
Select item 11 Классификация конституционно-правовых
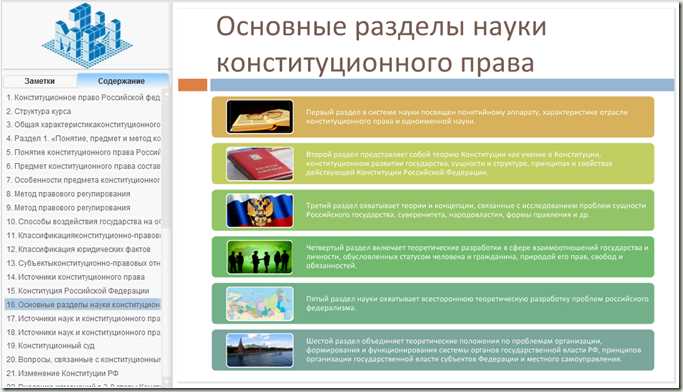[83, 235]
